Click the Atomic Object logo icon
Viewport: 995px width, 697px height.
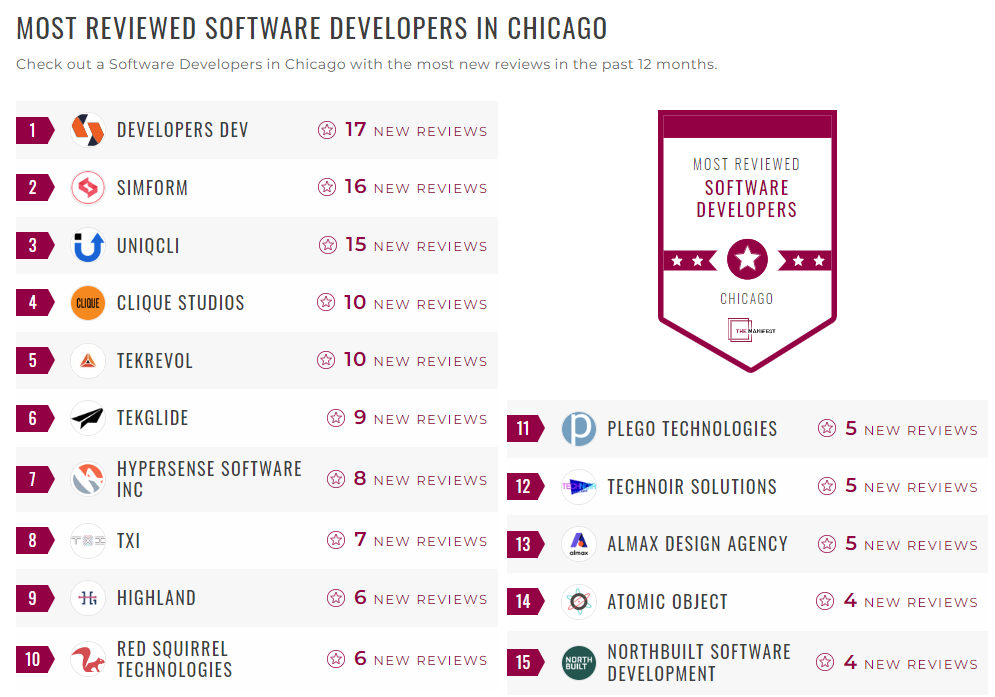pos(578,602)
